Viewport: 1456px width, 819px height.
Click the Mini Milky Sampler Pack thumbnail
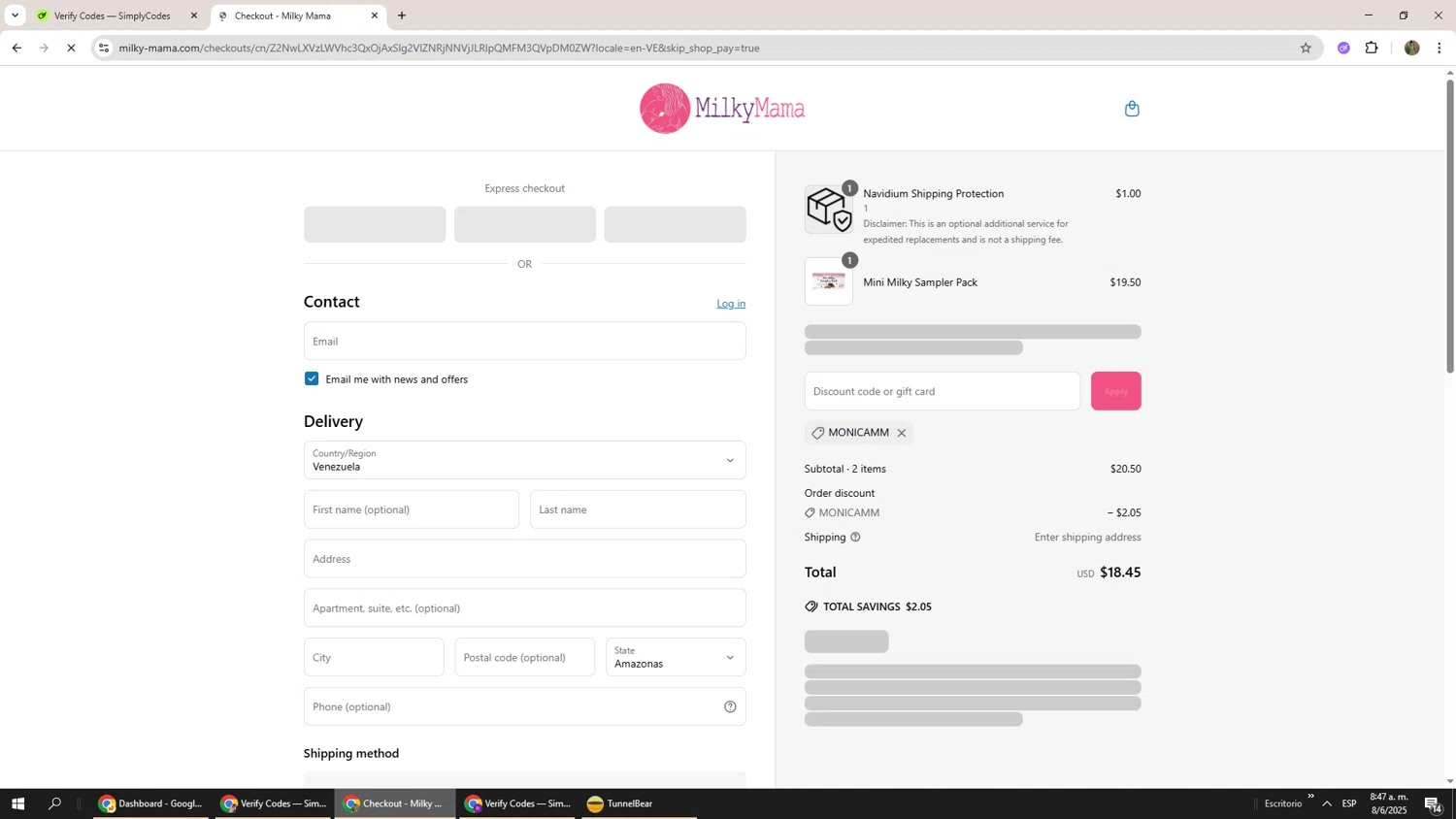pyautogui.click(x=829, y=281)
